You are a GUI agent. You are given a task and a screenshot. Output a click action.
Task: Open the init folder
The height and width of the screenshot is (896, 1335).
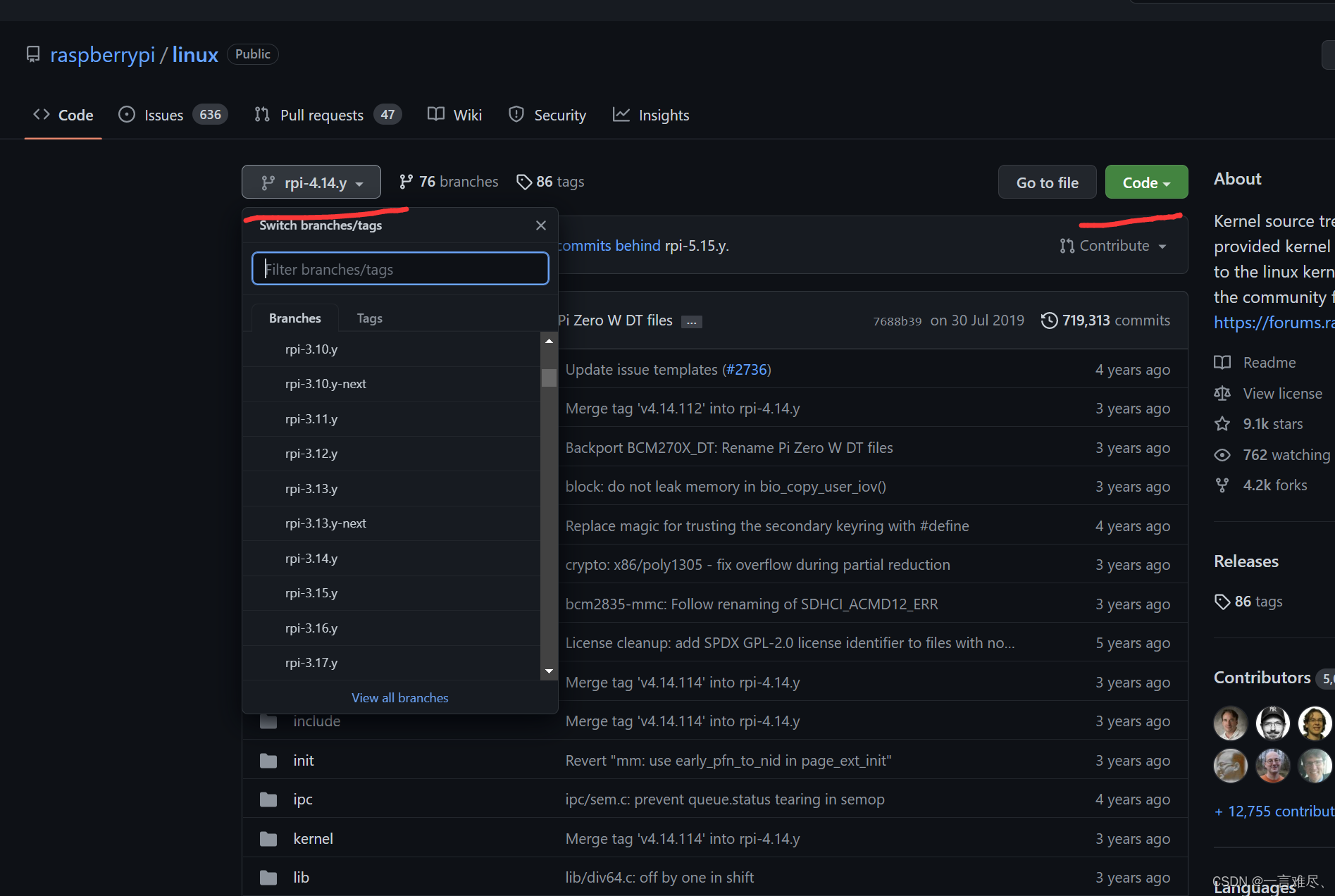point(304,761)
